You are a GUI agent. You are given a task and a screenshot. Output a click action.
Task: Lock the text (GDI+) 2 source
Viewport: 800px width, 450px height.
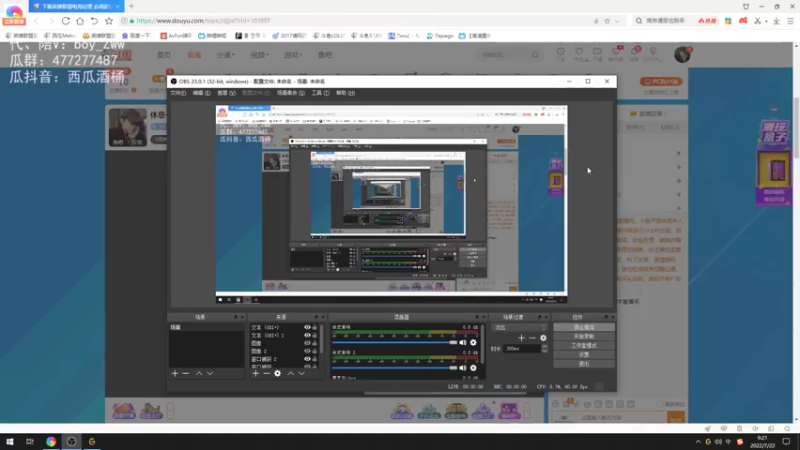(x=315, y=335)
